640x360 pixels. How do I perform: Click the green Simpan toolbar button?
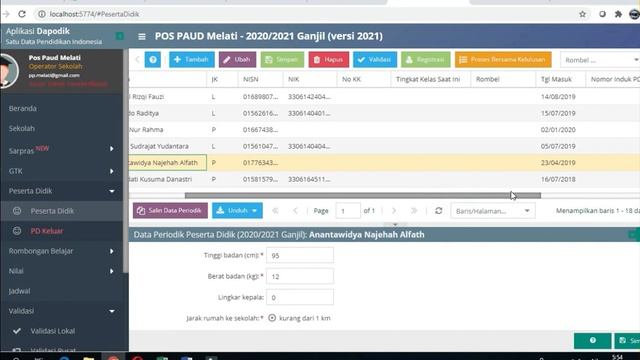click(x=282, y=60)
